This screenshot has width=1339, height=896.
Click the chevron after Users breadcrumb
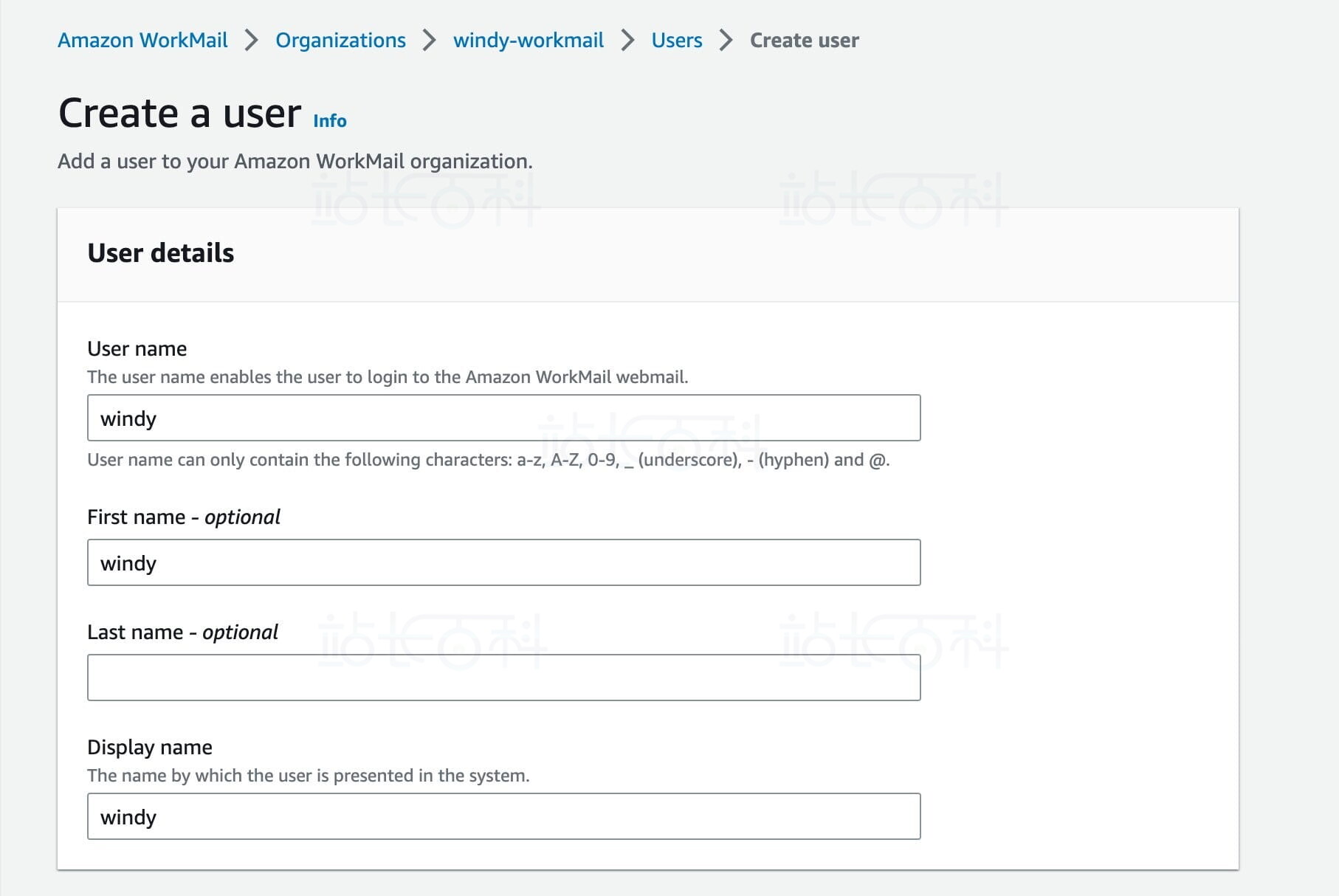726,40
